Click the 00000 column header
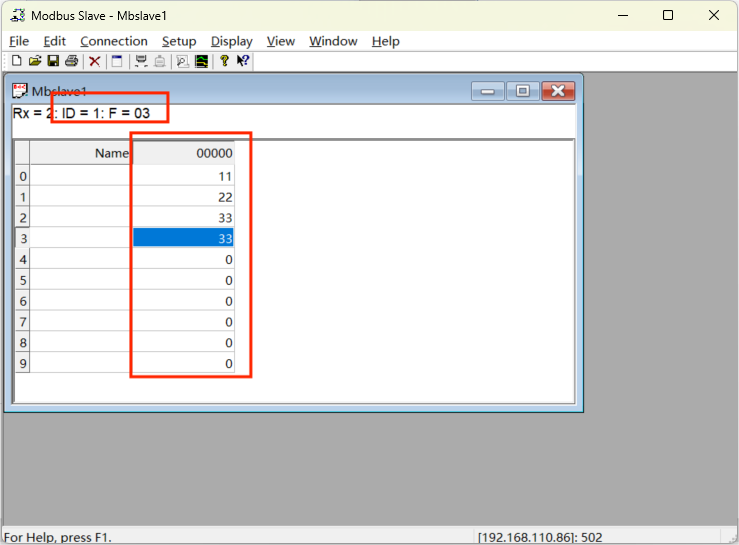Screen dimensions: 739x545 click(184, 153)
